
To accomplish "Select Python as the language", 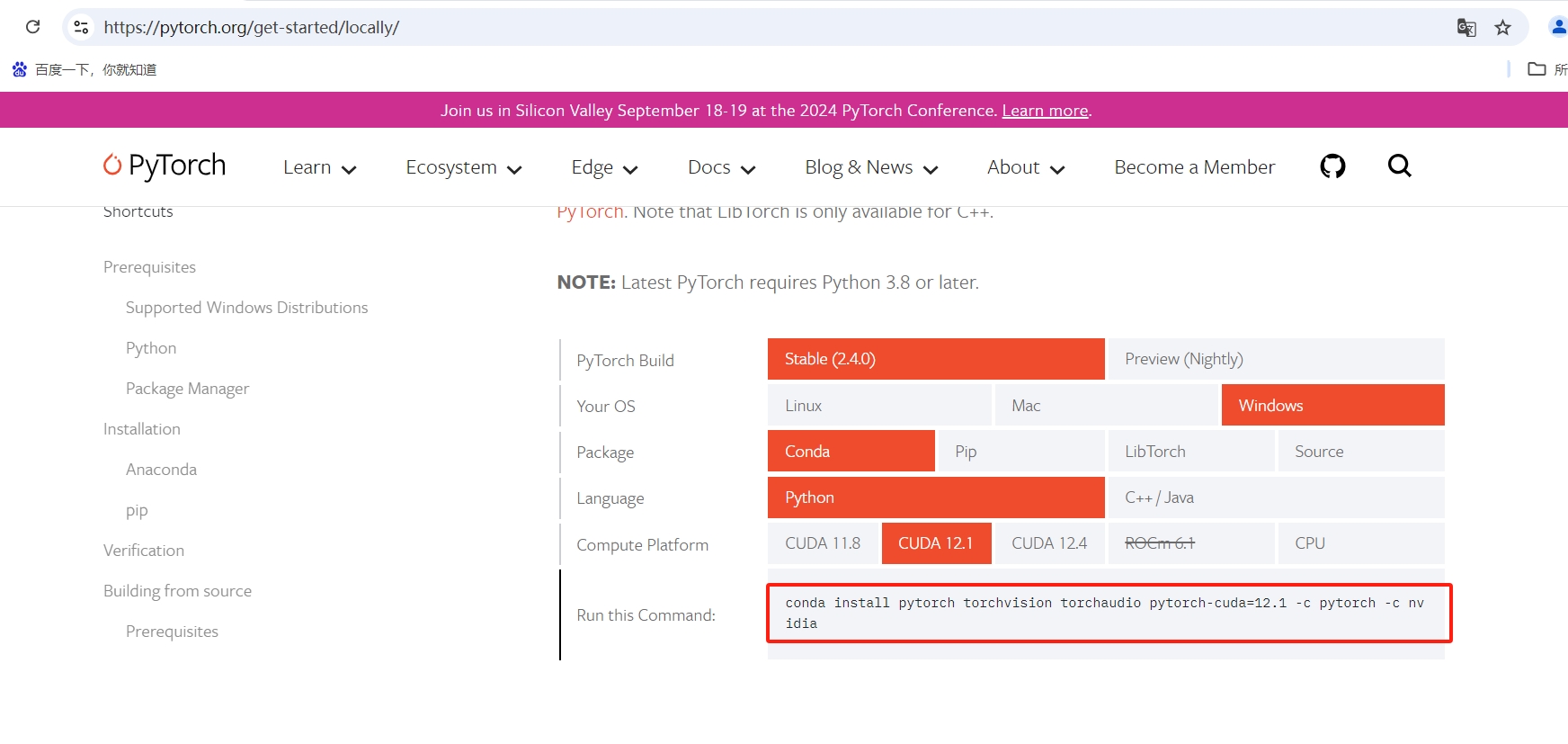I will 936,497.
